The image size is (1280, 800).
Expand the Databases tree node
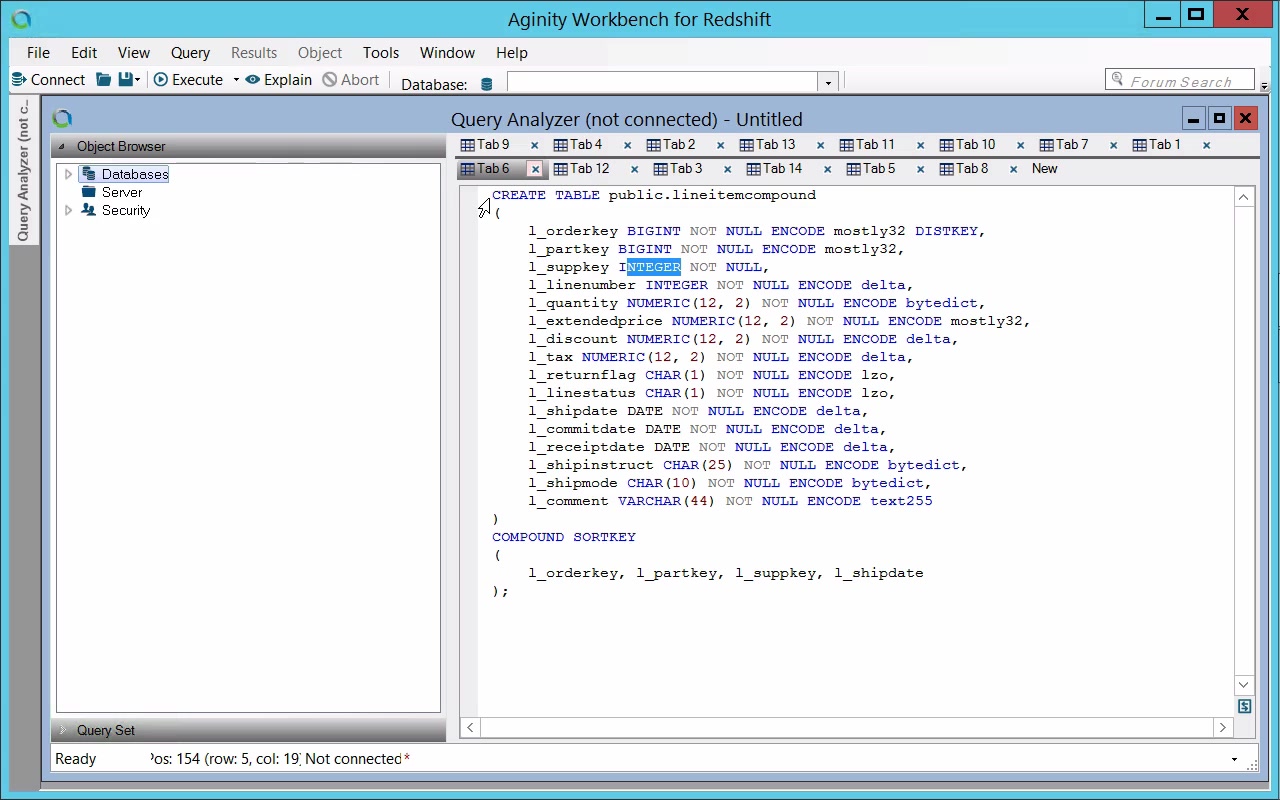coord(68,174)
